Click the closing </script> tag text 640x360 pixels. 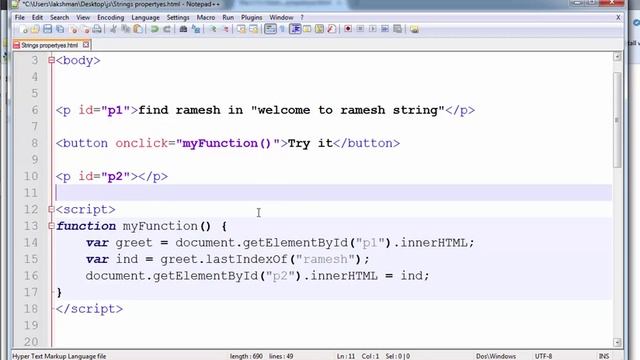89,309
